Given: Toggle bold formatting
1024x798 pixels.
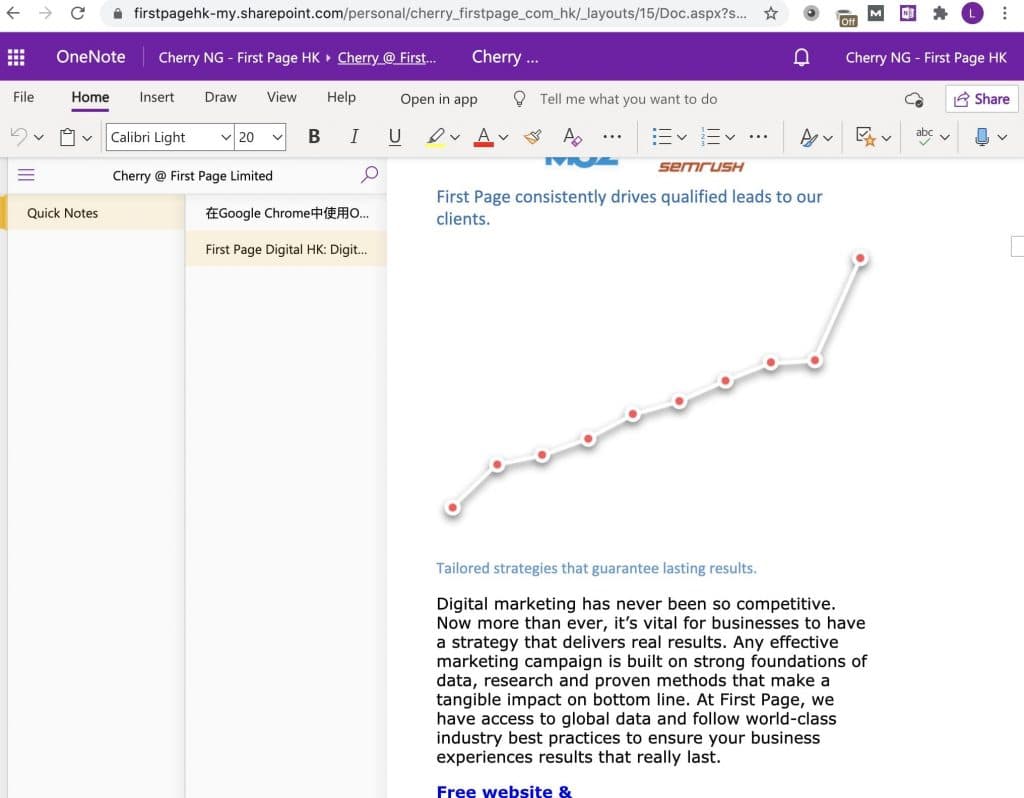Looking at the screenshot, I should (x=314, y=137).
